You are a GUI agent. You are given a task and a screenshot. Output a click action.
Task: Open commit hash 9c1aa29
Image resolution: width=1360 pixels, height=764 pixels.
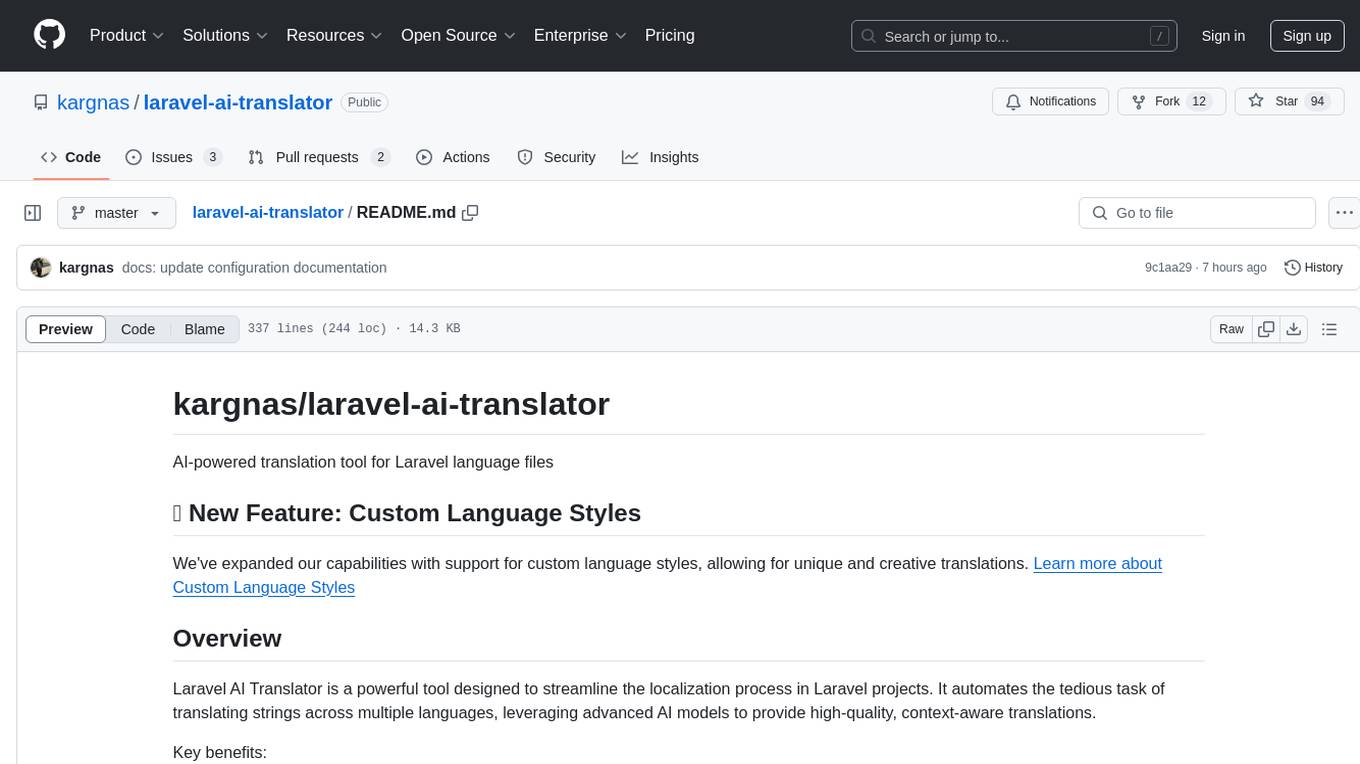[1168, 268]
